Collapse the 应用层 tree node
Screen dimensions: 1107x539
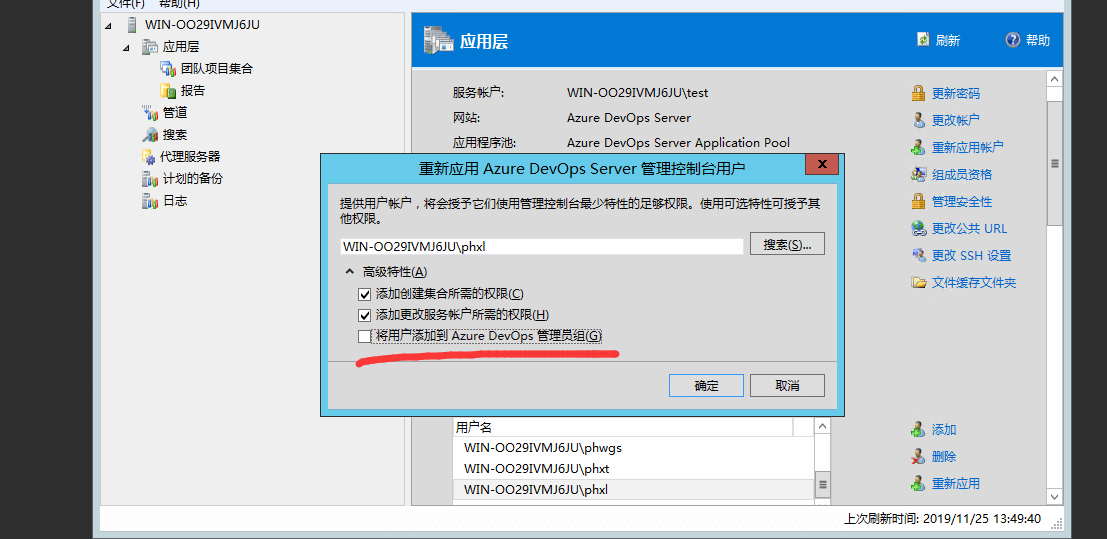click(x=127, y=47)
